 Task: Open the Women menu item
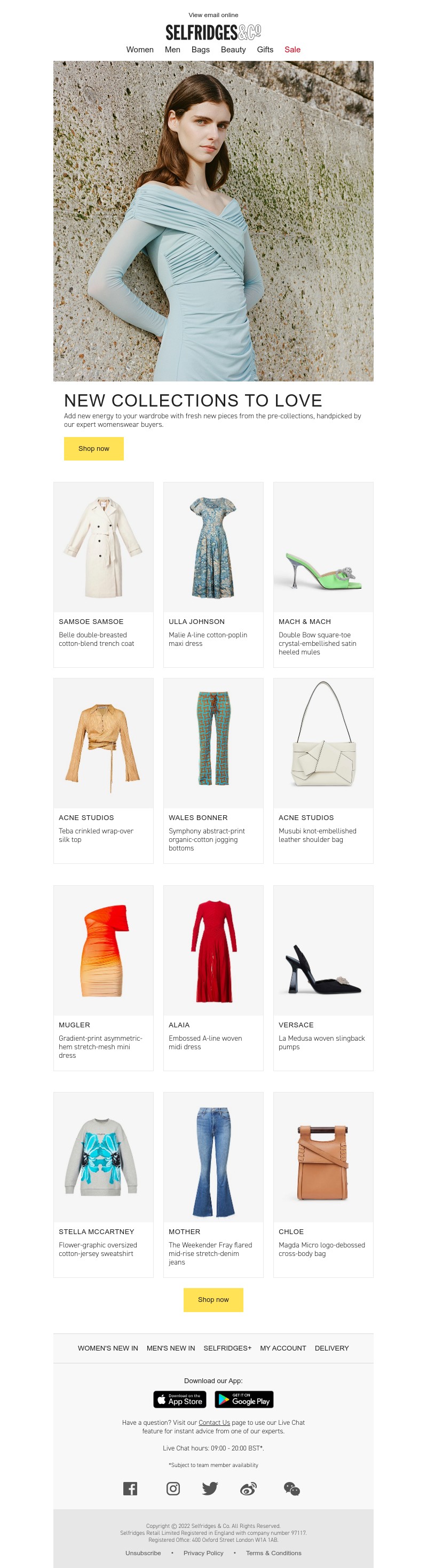click(x=140, y=50)
